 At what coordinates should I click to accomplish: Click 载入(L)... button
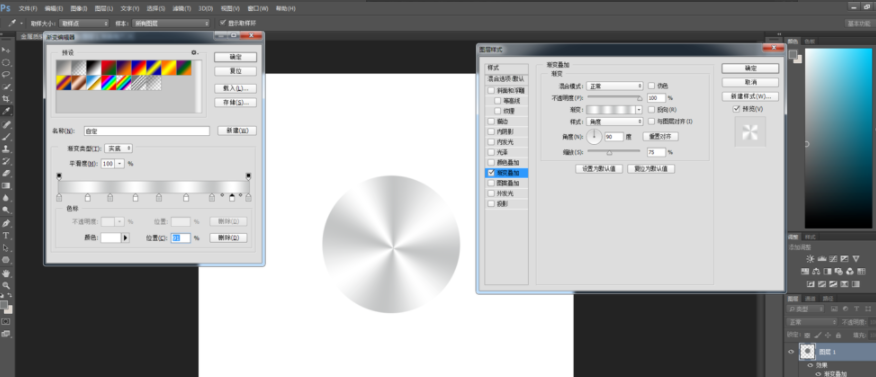tap(235, 88)
